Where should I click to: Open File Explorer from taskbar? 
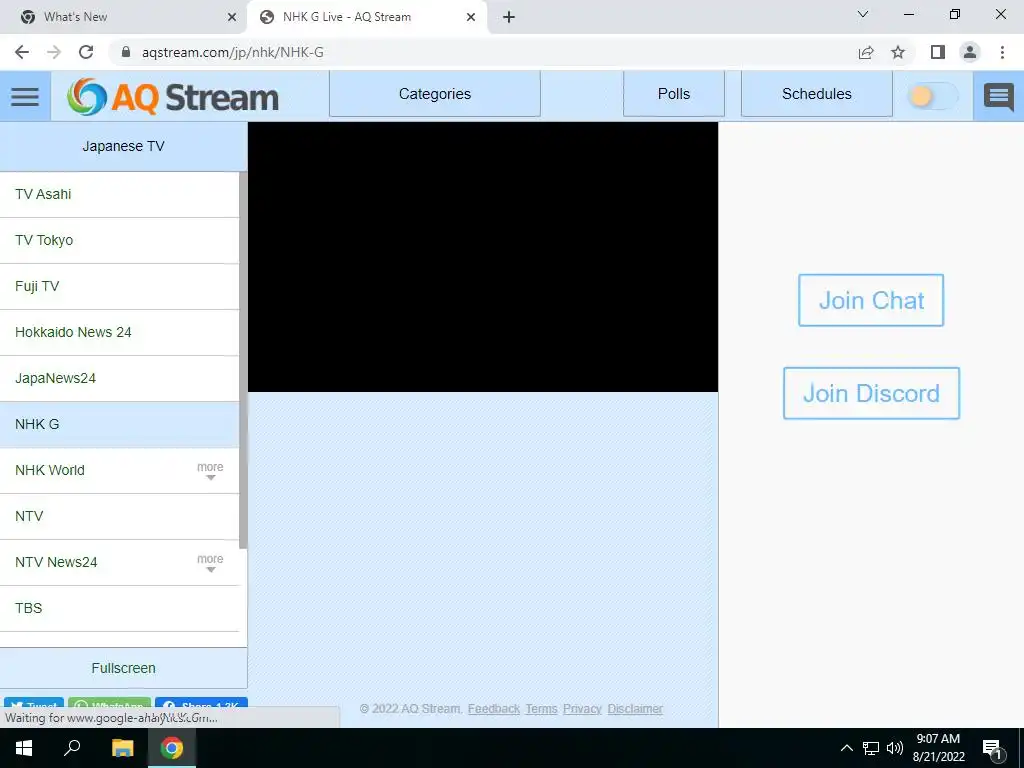click(x=122, y=748)
